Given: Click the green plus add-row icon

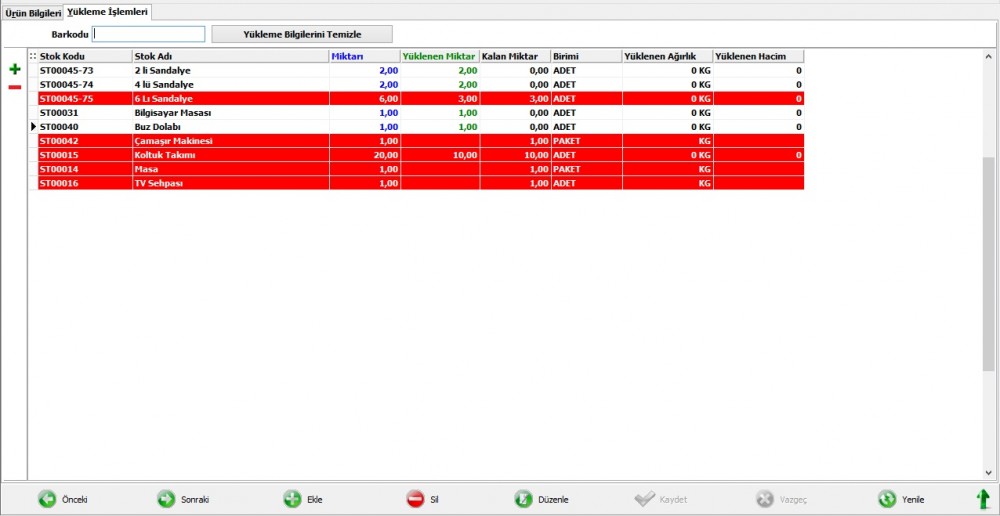Looking at the screenshot, I should click(15, 69).
